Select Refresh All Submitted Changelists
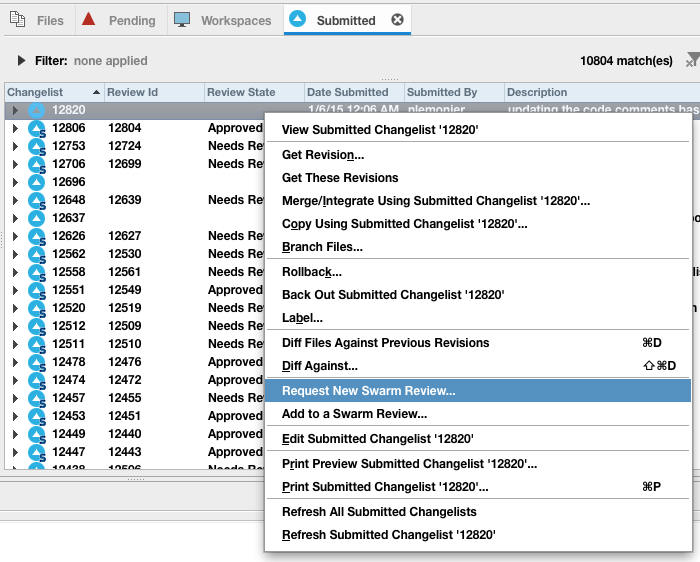Viewport: 700px width, 562px height. 478,512
